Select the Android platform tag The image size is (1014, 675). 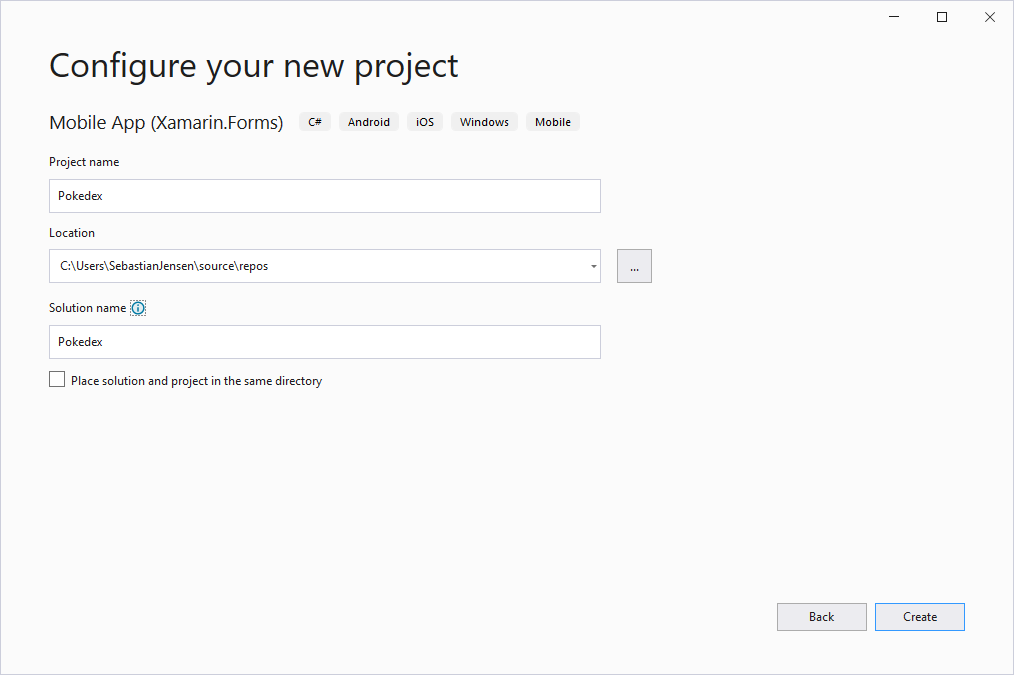point(369,122)
